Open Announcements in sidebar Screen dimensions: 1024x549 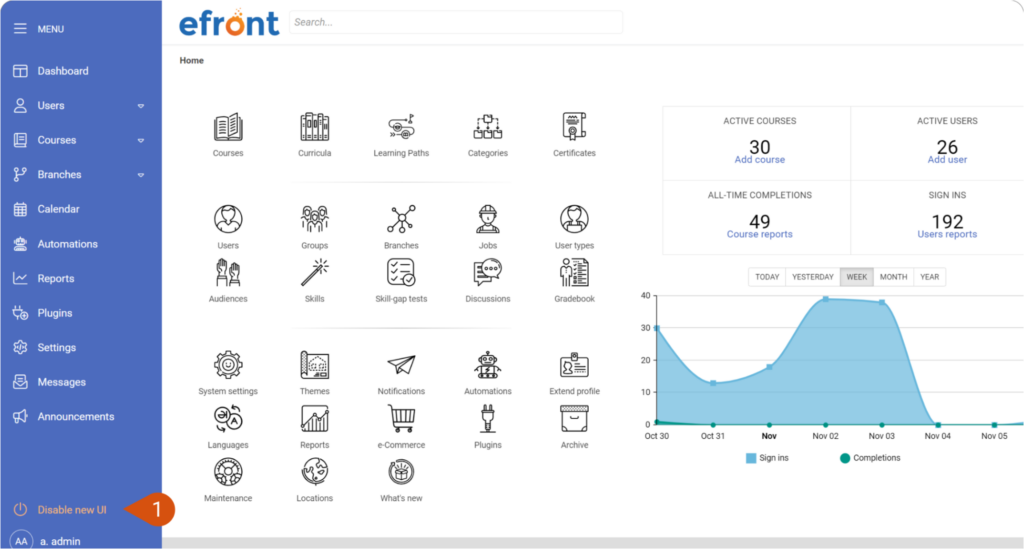tap(76, 417)
